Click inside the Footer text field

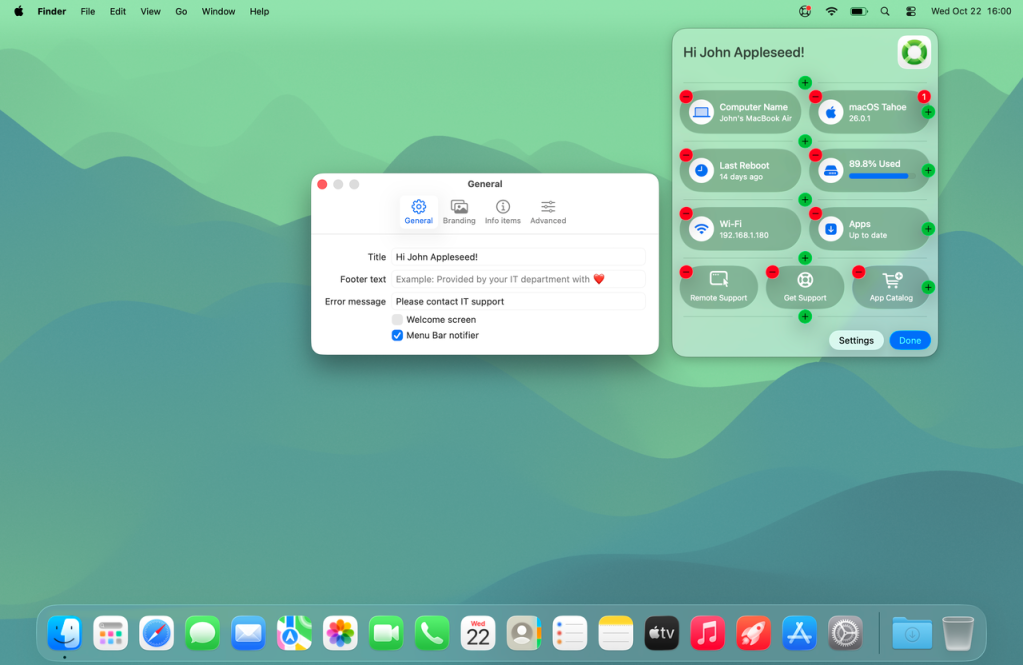(518, 279)
